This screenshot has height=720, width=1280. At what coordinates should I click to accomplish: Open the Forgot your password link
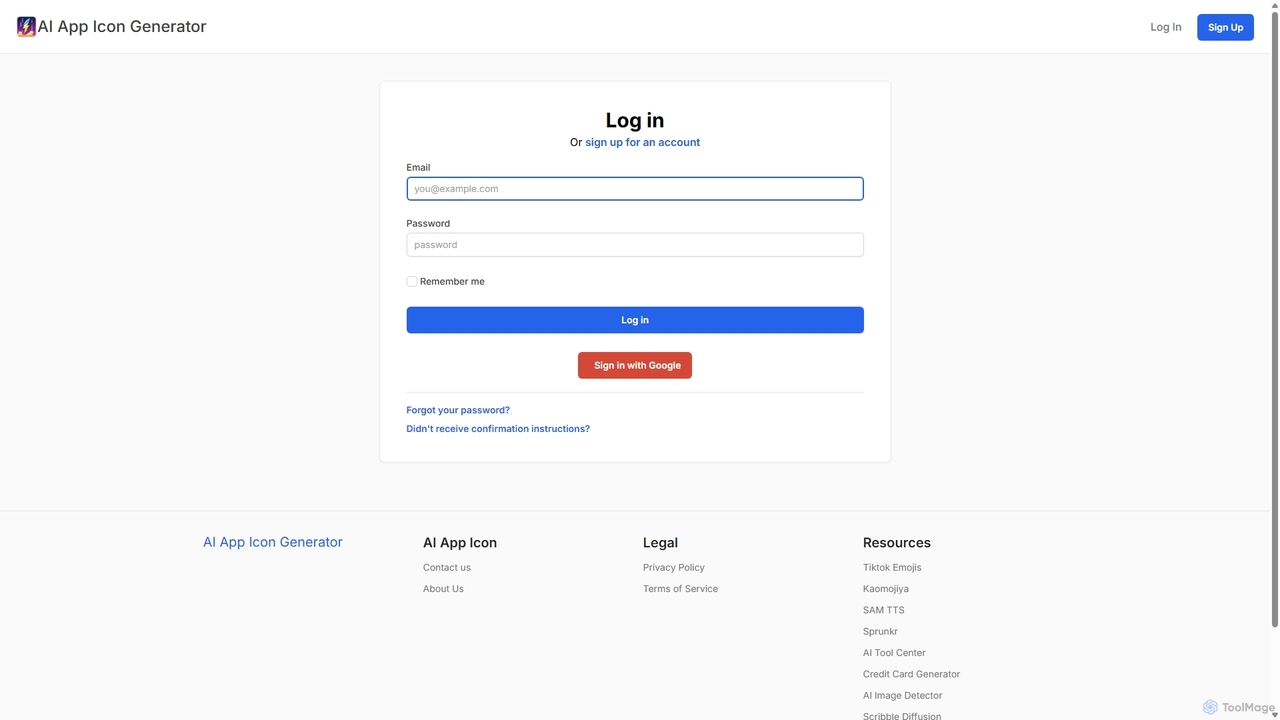(x=458, y=410)
